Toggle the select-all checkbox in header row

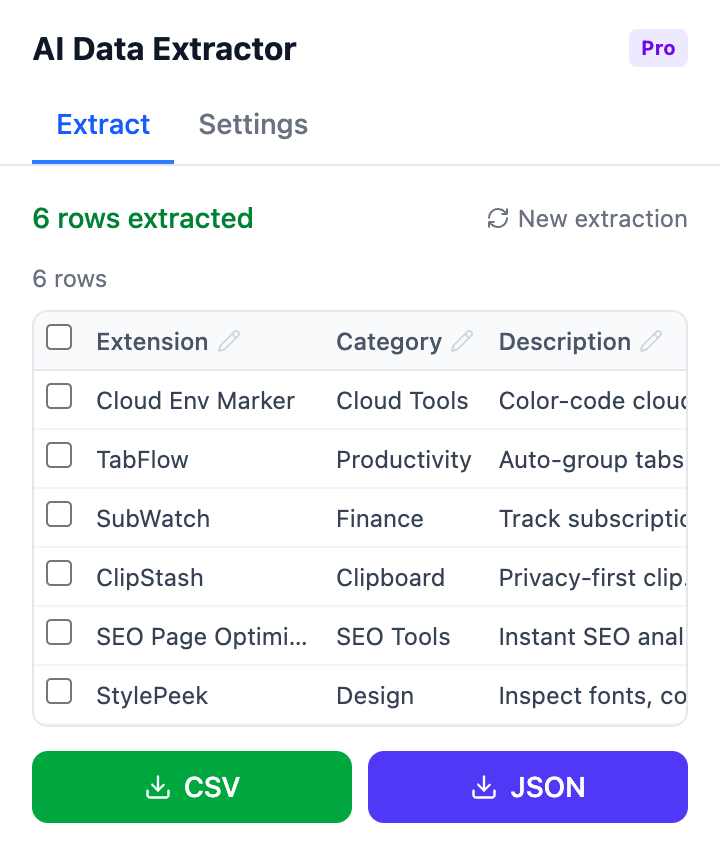[59, 338]
